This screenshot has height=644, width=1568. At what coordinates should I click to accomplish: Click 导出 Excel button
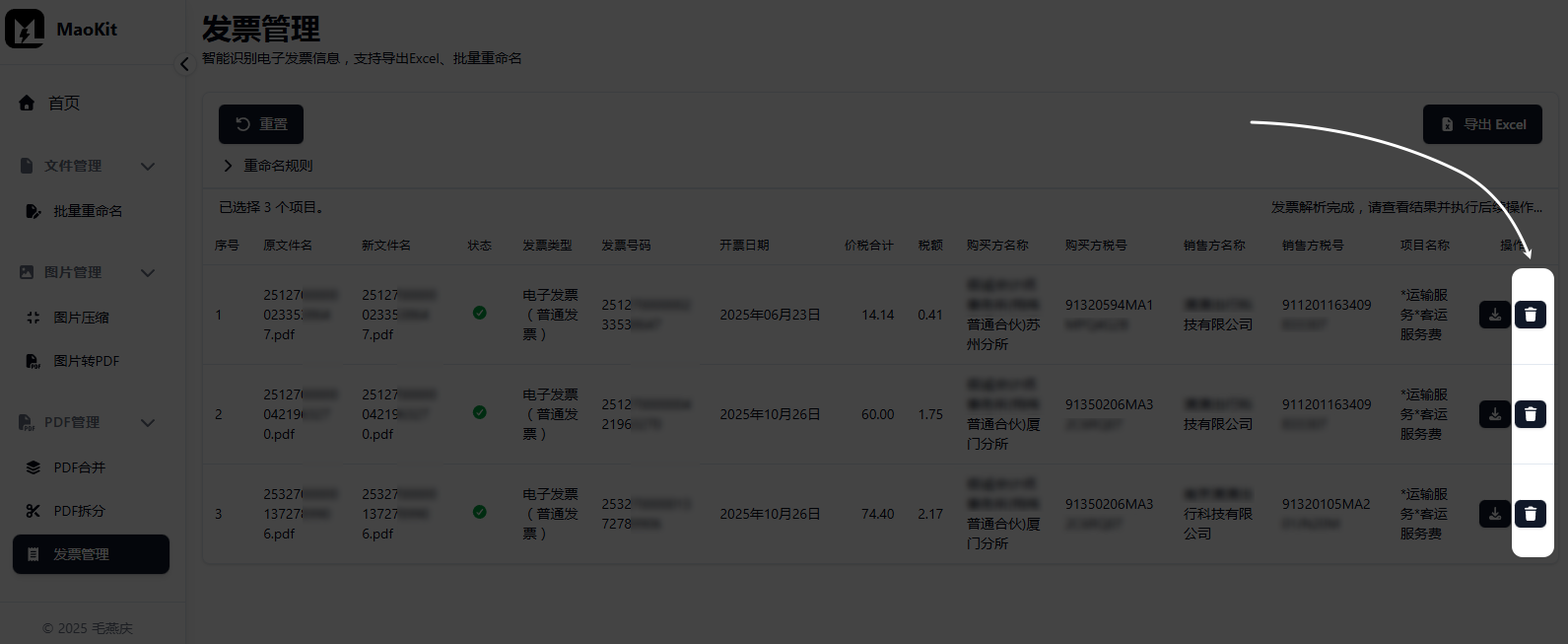tap(1482, 124)
